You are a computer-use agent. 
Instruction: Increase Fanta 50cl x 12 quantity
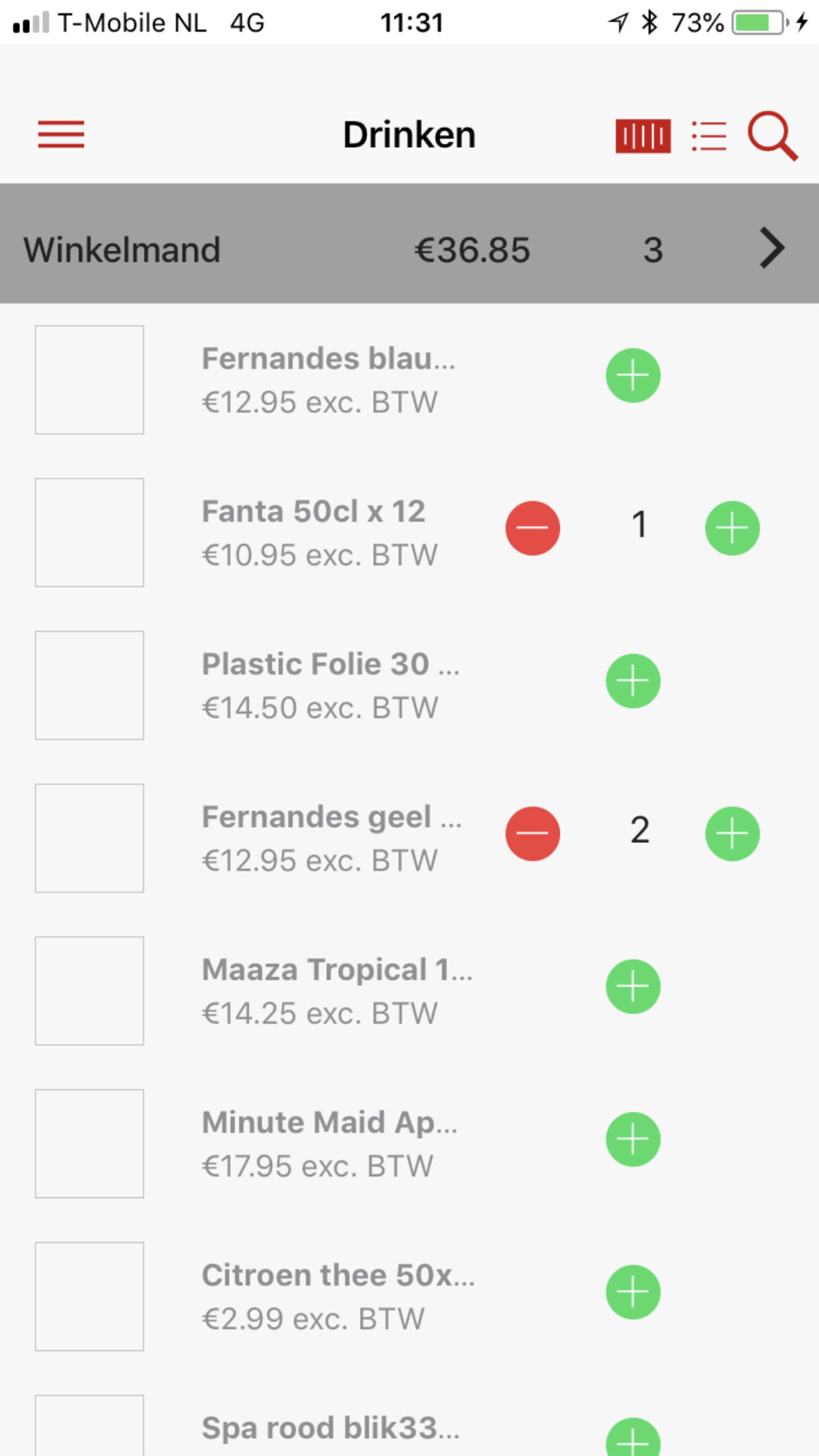coord(732,528)
